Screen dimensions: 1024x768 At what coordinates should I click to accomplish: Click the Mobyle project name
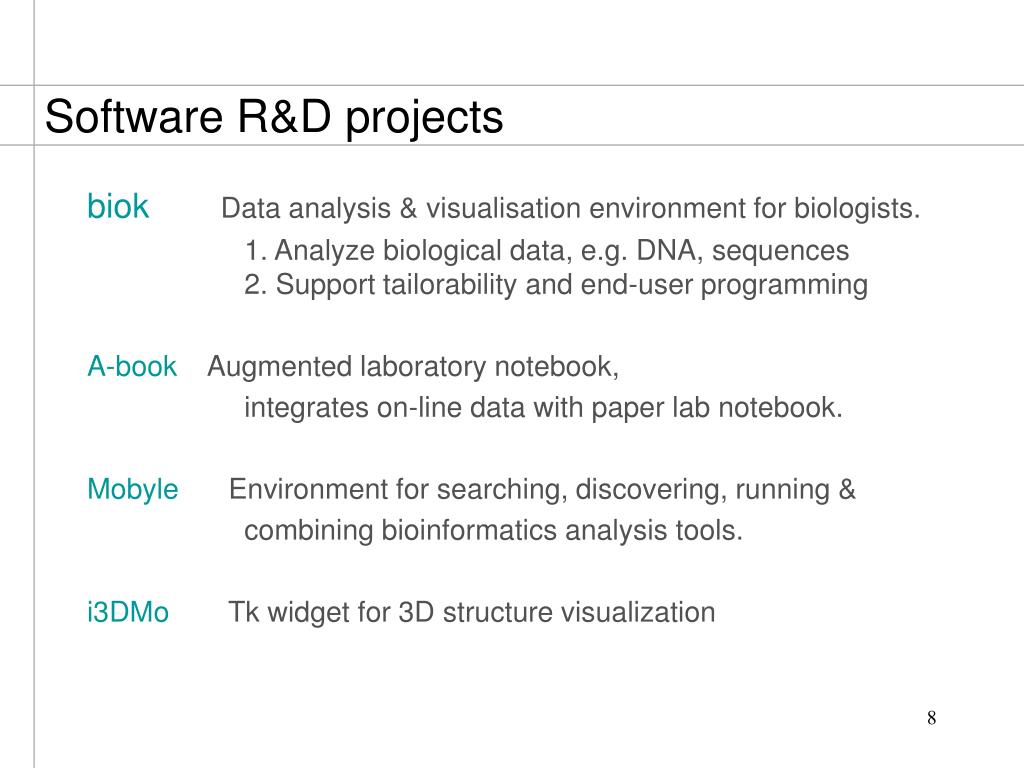click(133, 490)
